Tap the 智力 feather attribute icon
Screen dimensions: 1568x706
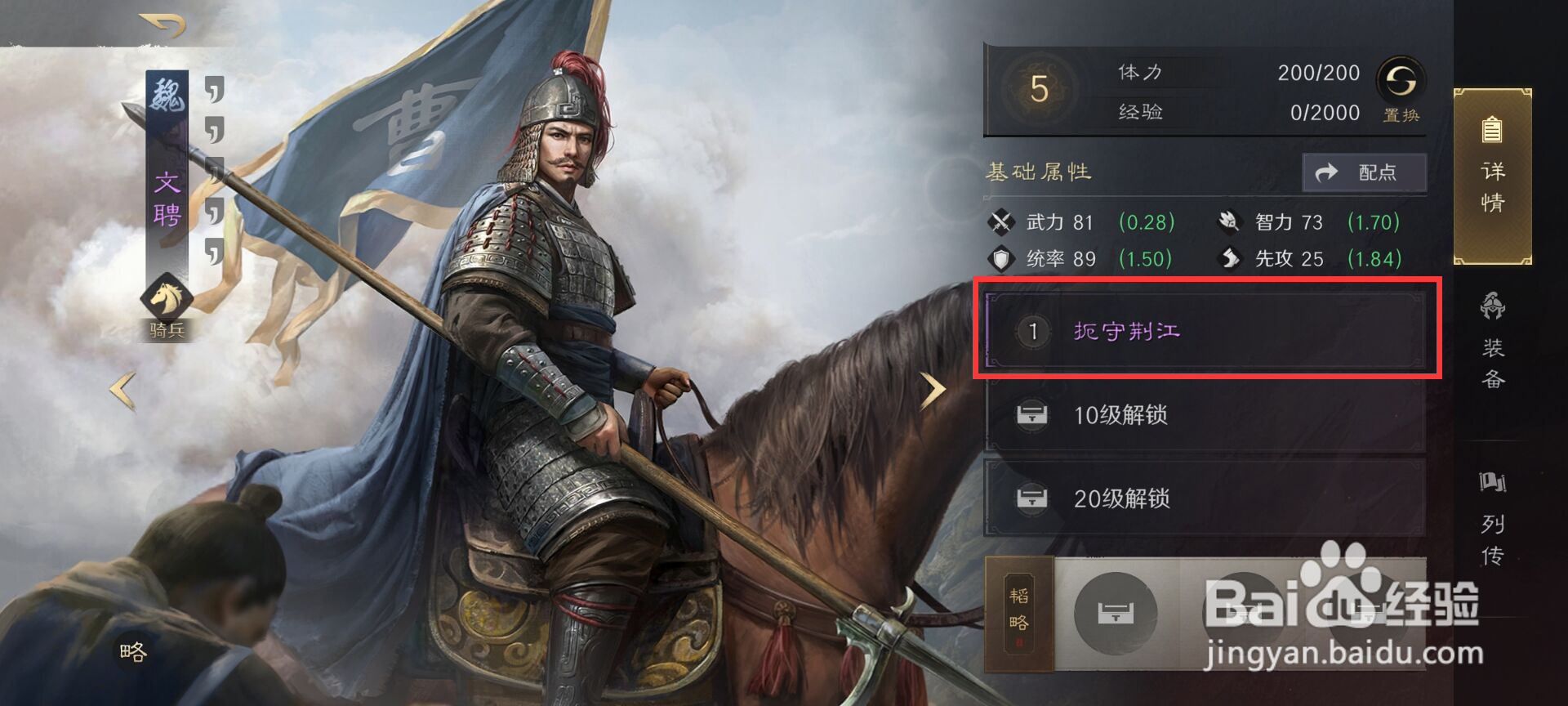(1229, 221)
